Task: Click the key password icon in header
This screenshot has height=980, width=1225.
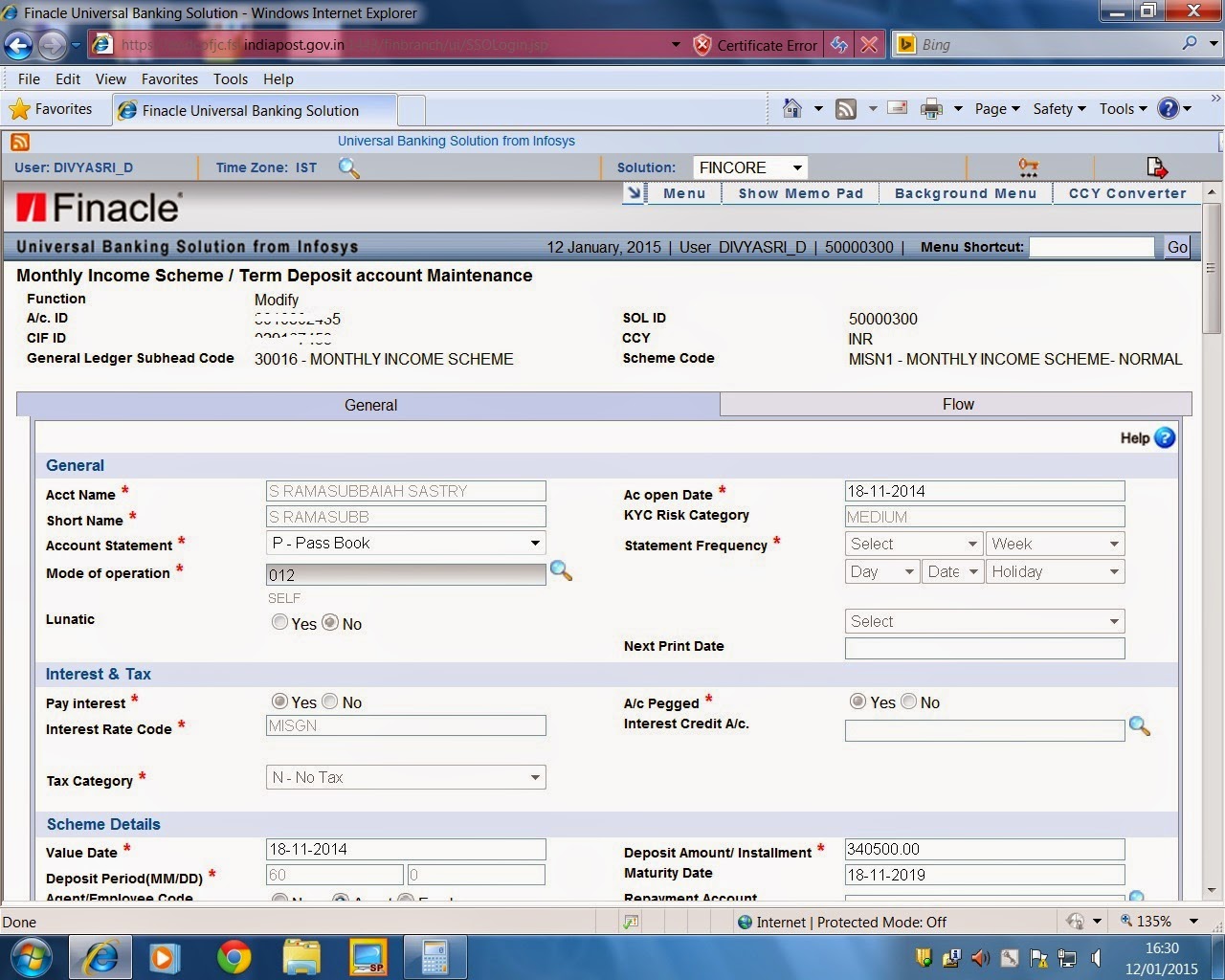Action: (x=1029, y=167)
